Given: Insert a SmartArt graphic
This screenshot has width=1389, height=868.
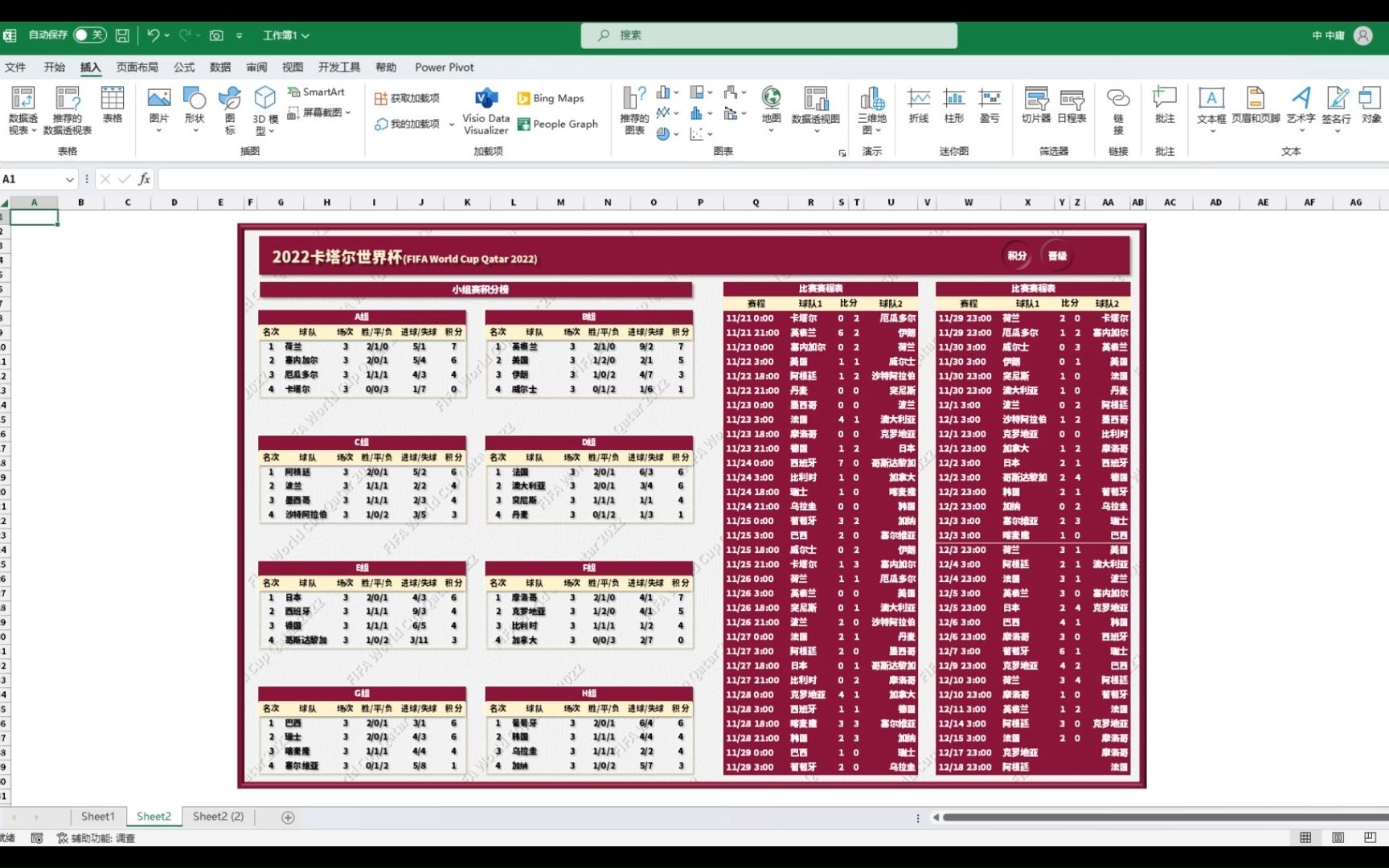Looking at the screenshot, I should [x=316, y=92].
